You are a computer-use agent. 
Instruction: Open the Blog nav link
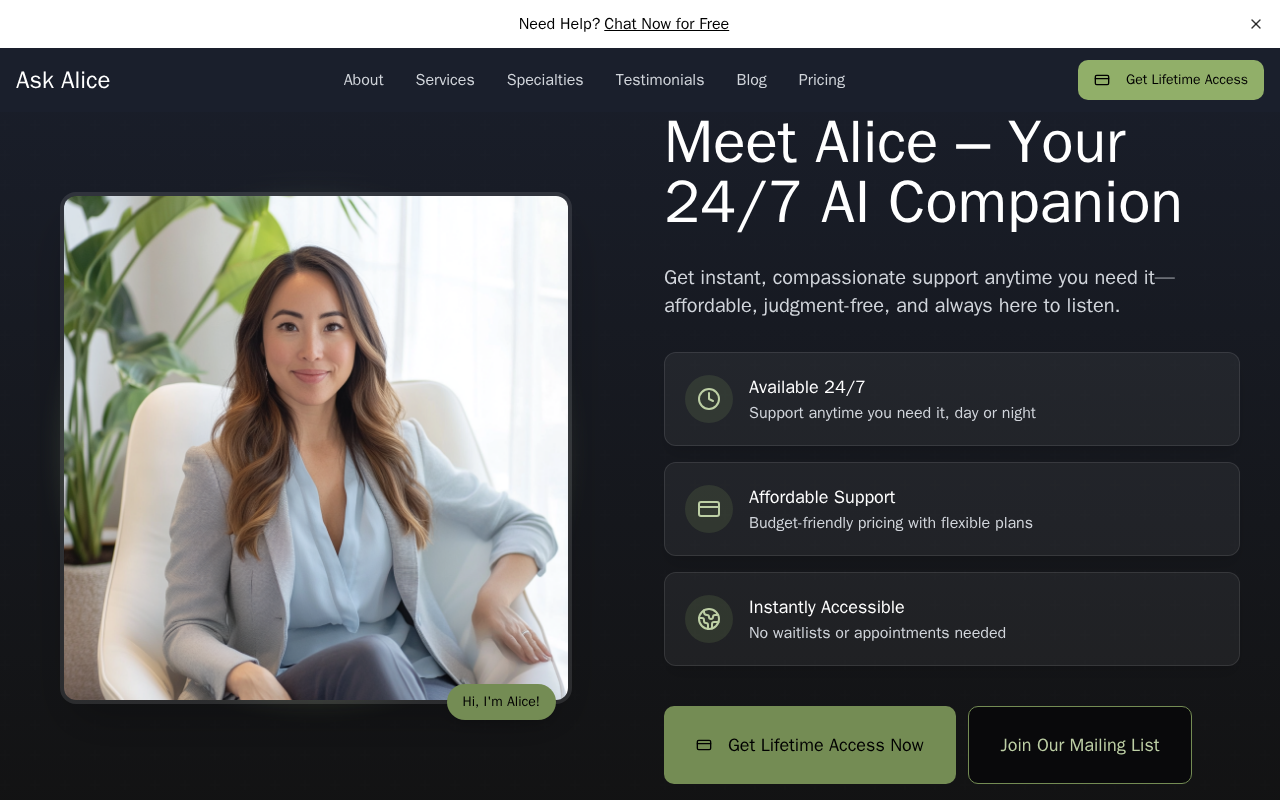coord(752,80)
